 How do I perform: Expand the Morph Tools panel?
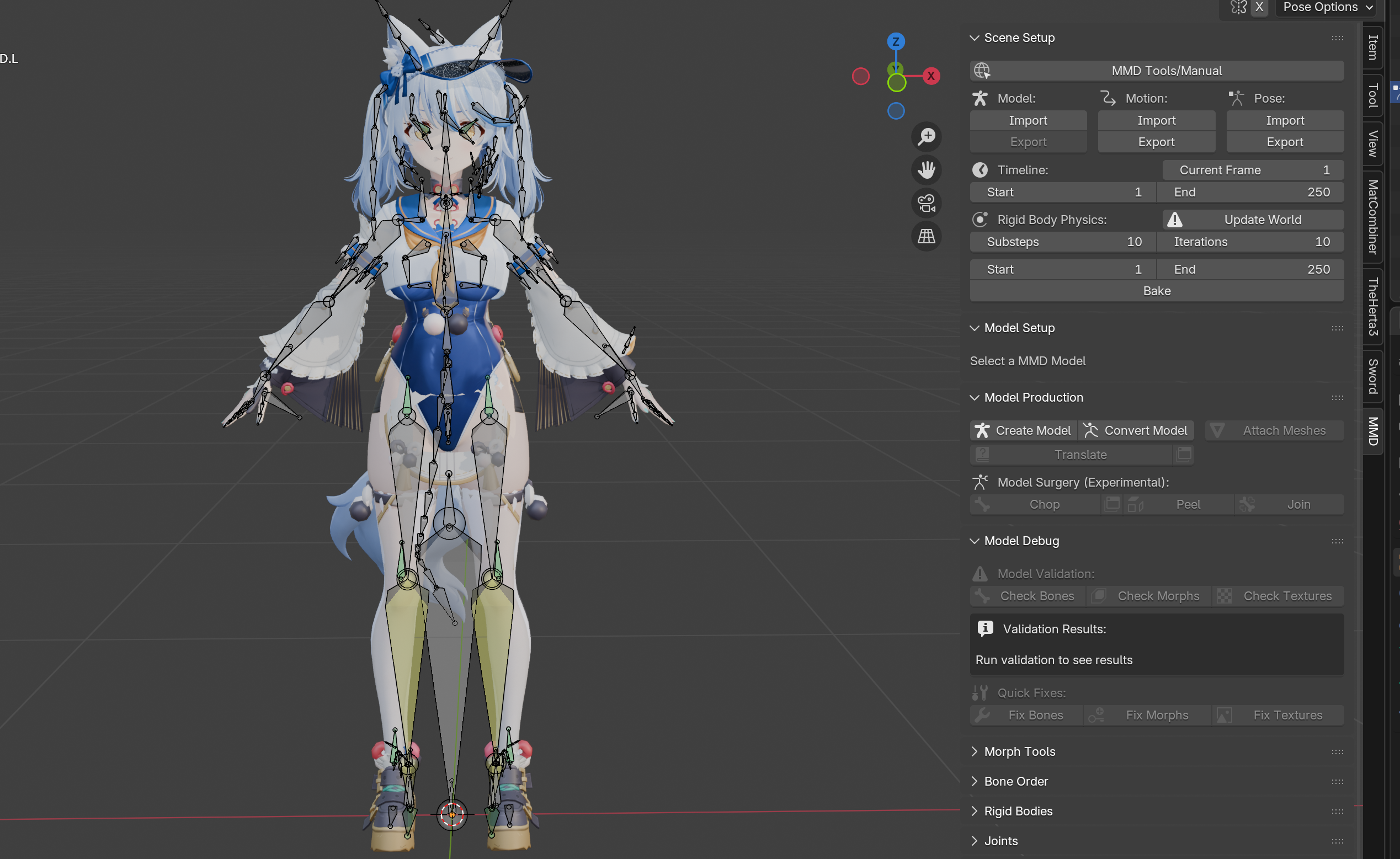pos(1019,751)
